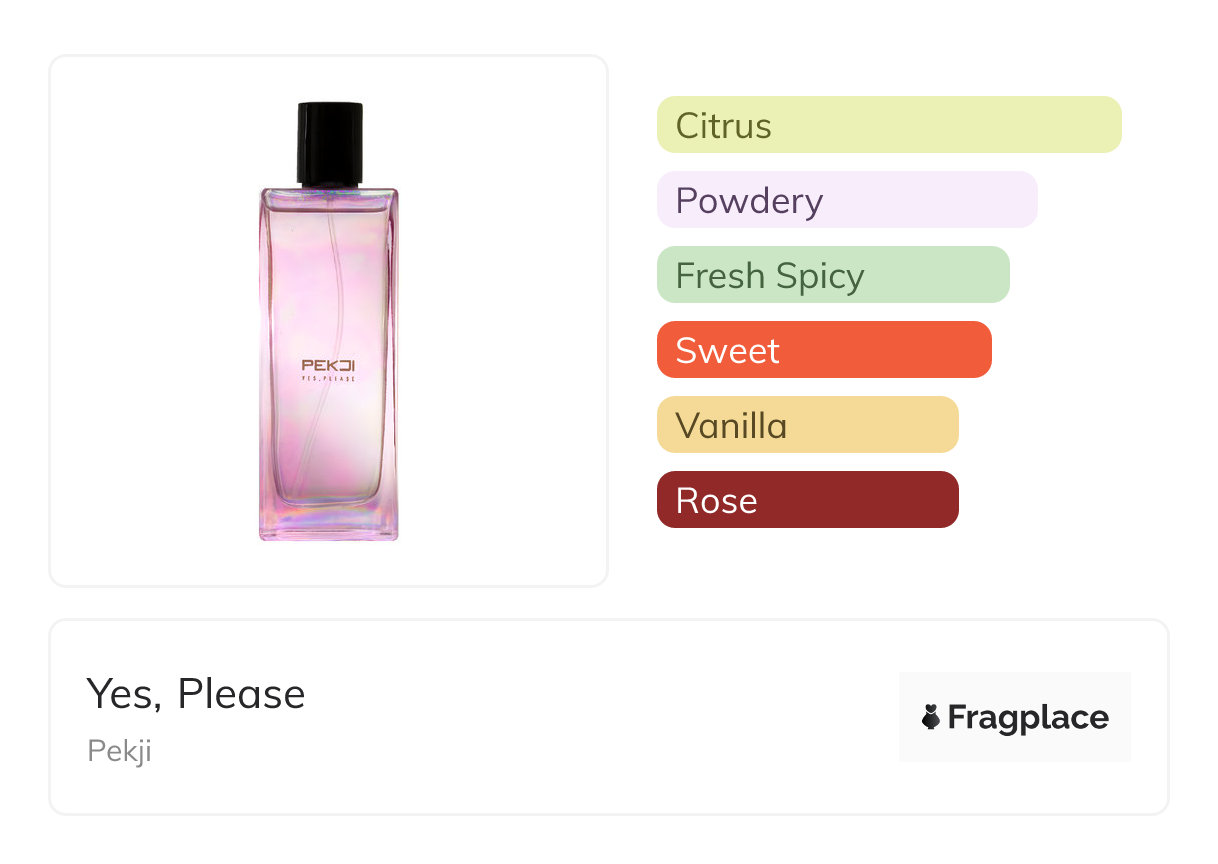Click the gray box surrounding the Fragplace logo
This screenshot has height=864, width=1218.
pos(1015,717)
